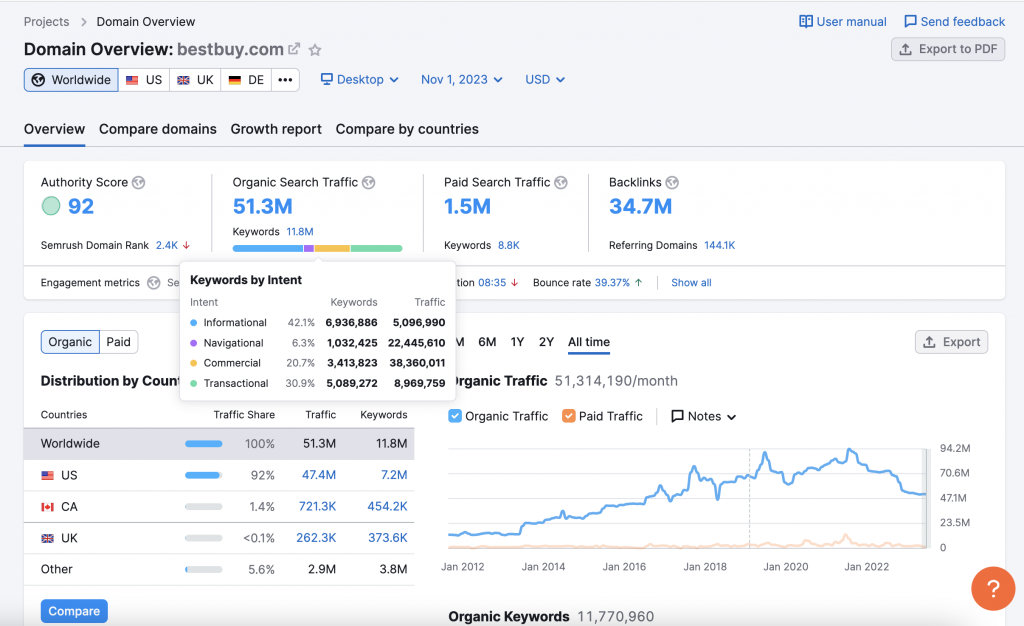
Task: Click globe icon beside Paid Search Traffic
Action: (561, 183)
